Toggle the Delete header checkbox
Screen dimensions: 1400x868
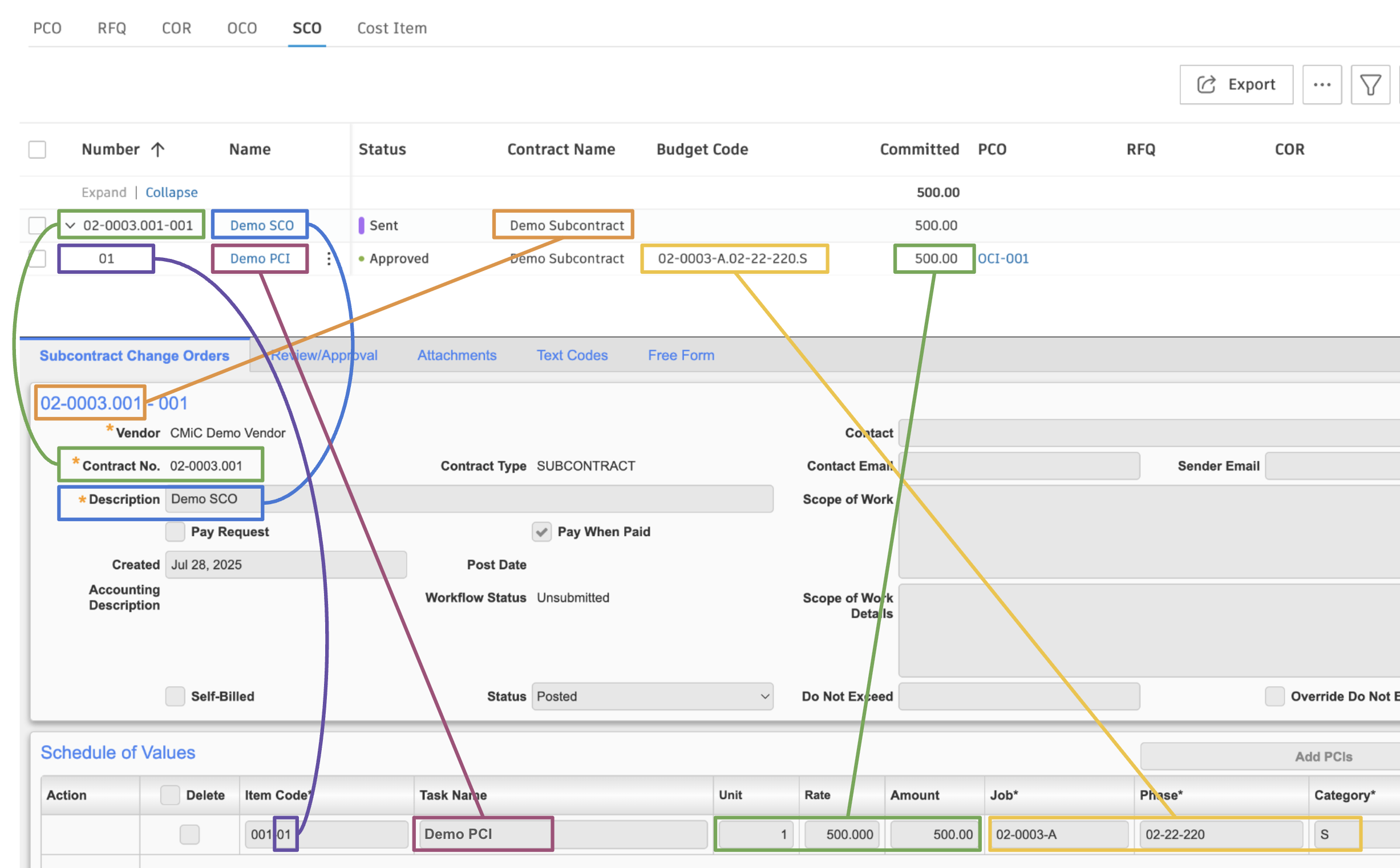pyautogui.click(x=170, y=795)
